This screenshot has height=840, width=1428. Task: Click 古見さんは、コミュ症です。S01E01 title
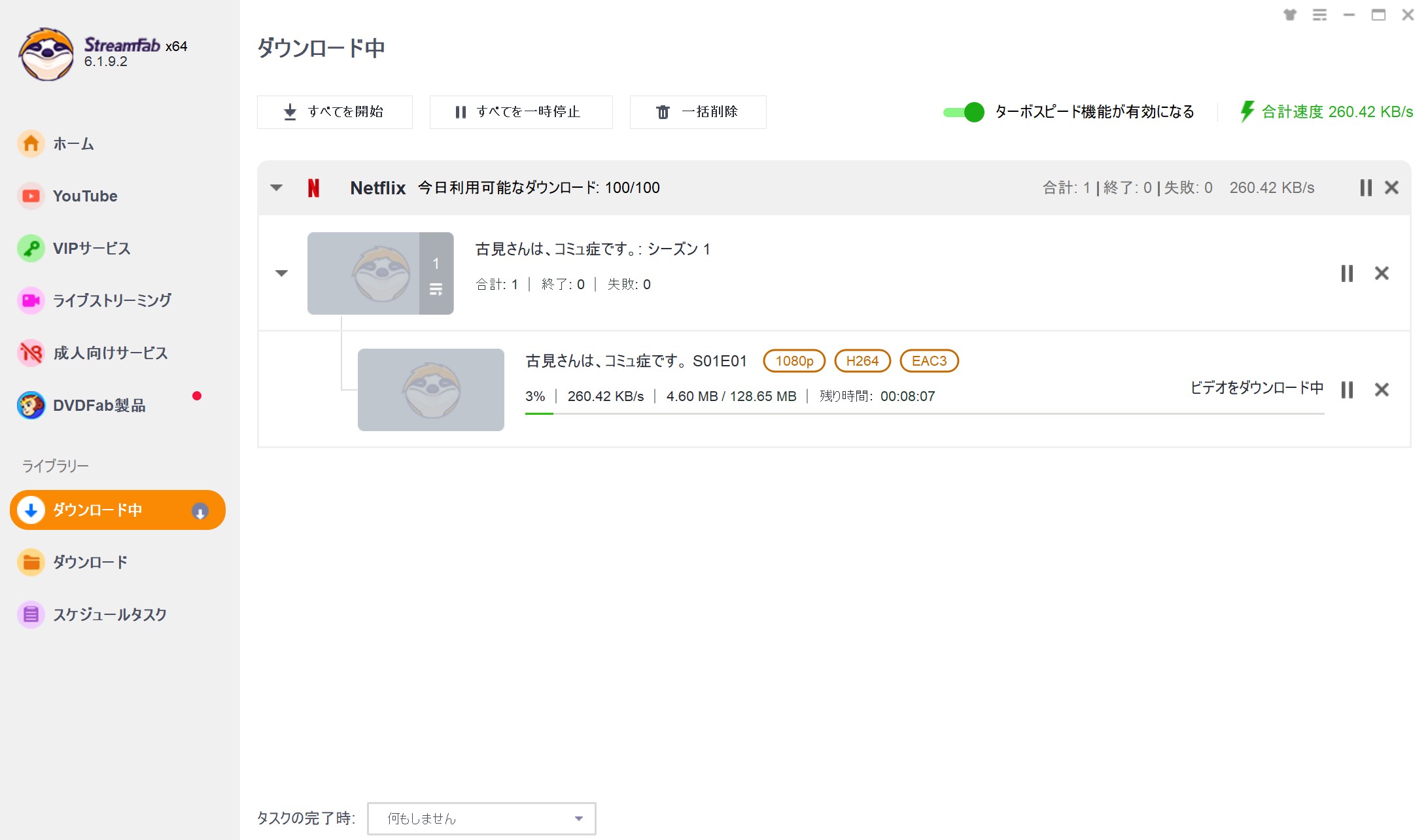pos(636,361)
